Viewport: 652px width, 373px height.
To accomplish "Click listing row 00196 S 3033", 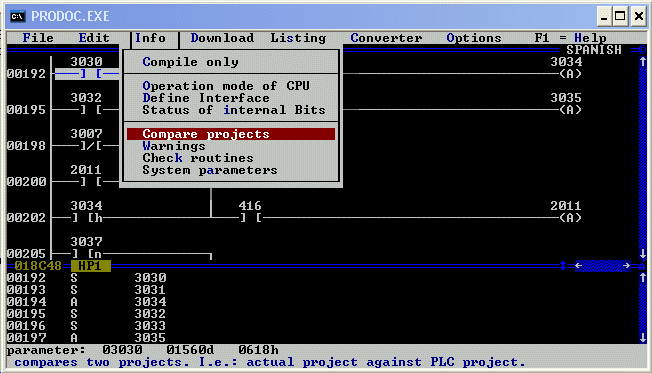I will (86, 326).
